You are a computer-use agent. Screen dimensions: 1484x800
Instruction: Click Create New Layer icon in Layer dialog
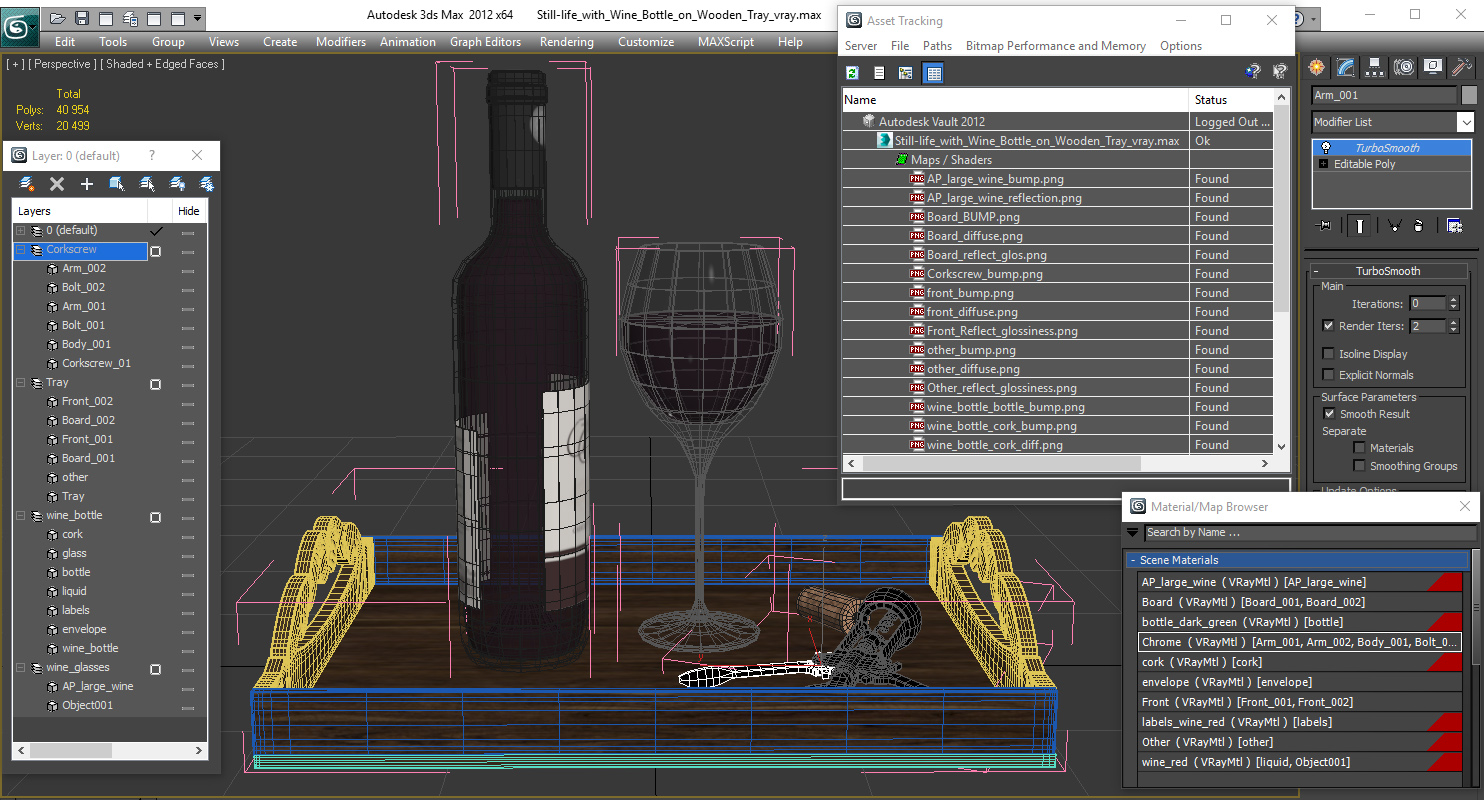(x=27, y=184)
